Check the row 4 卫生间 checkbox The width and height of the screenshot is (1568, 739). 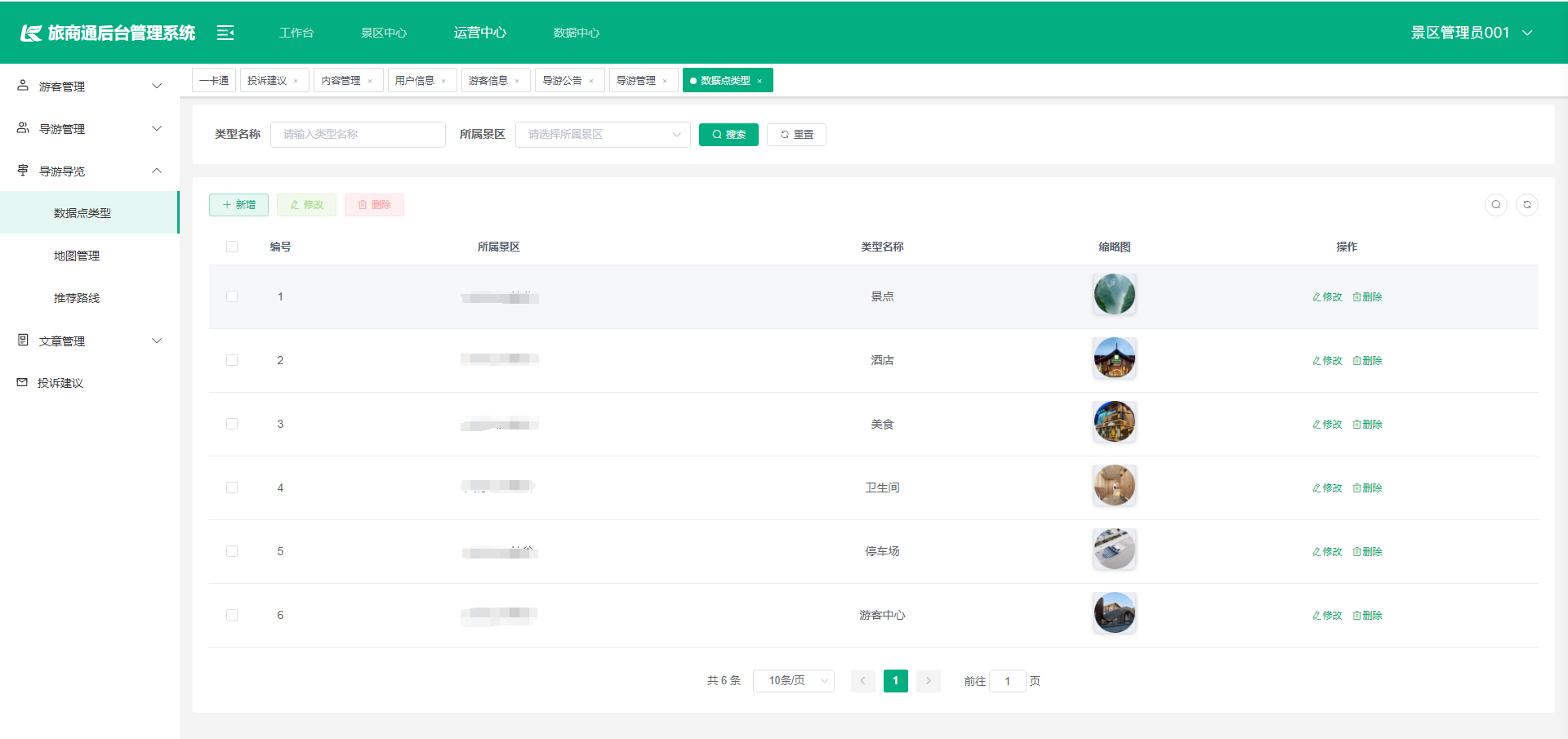[232, 487]
